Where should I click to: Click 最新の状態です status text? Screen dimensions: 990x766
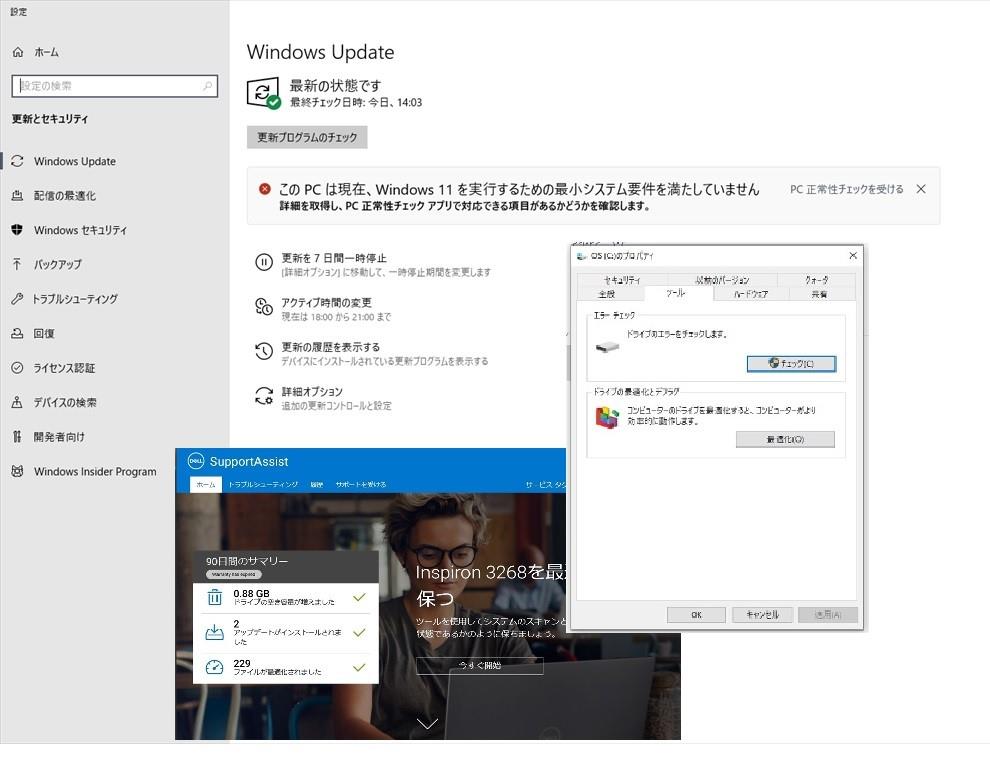(335, 85)
